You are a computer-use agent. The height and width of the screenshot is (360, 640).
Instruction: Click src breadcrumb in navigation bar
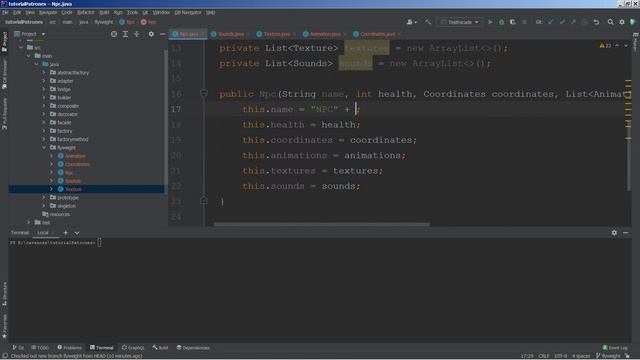pyautogui.click(x=53, y=22)
